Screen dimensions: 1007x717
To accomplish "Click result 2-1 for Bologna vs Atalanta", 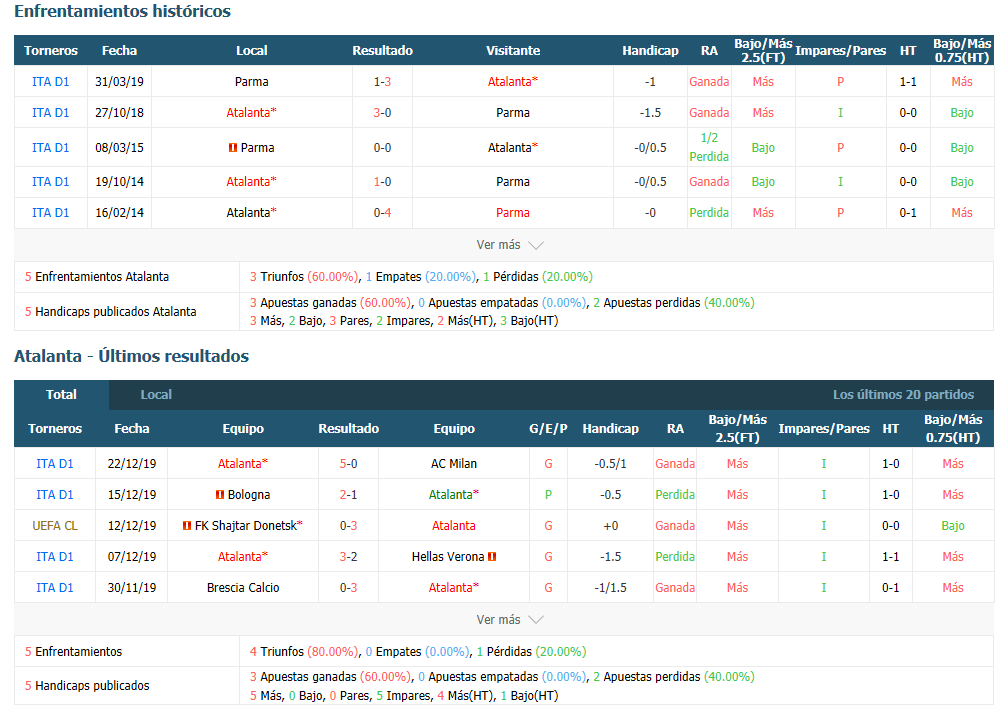I will coord(348,495).
